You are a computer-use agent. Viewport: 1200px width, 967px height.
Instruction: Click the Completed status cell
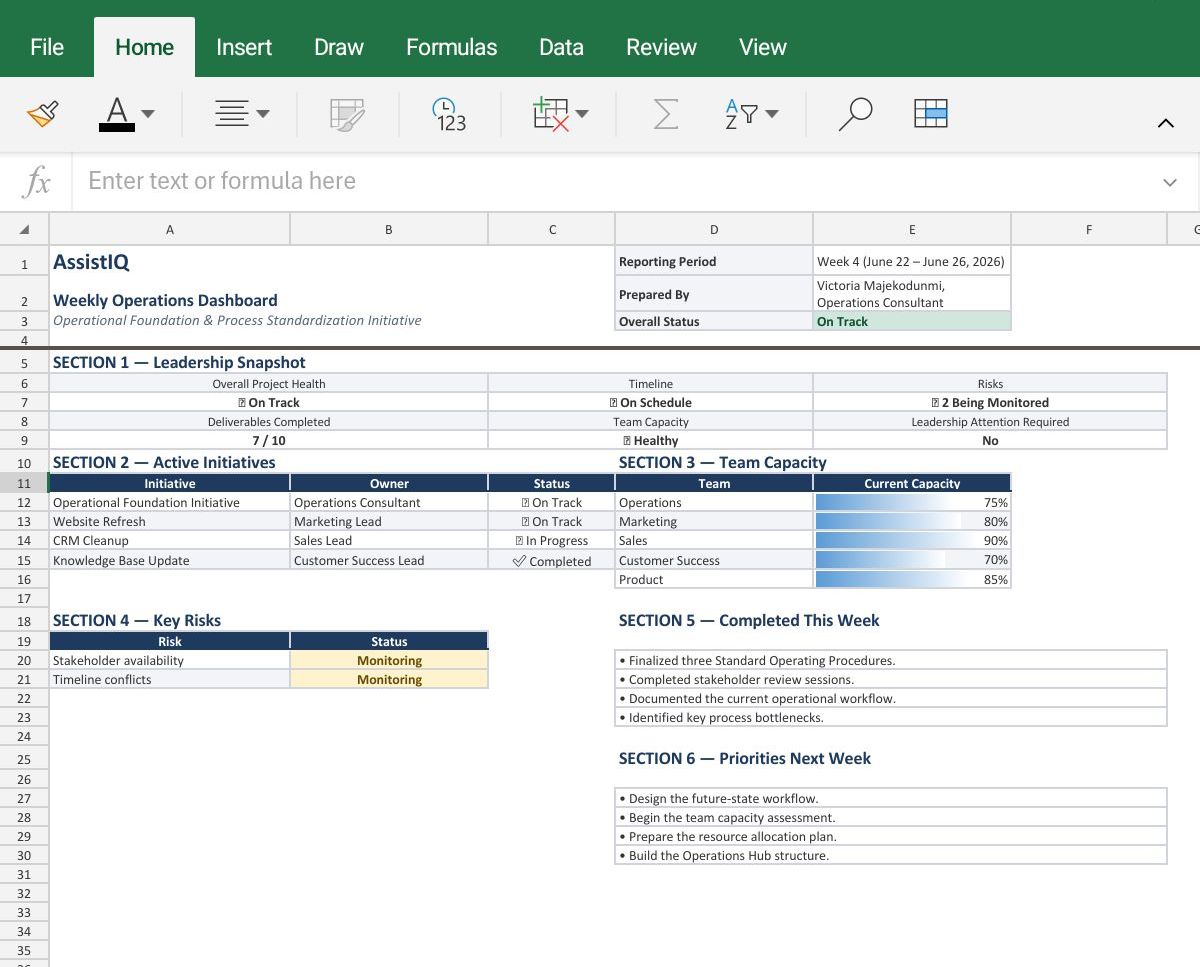(x=551, y=561)
